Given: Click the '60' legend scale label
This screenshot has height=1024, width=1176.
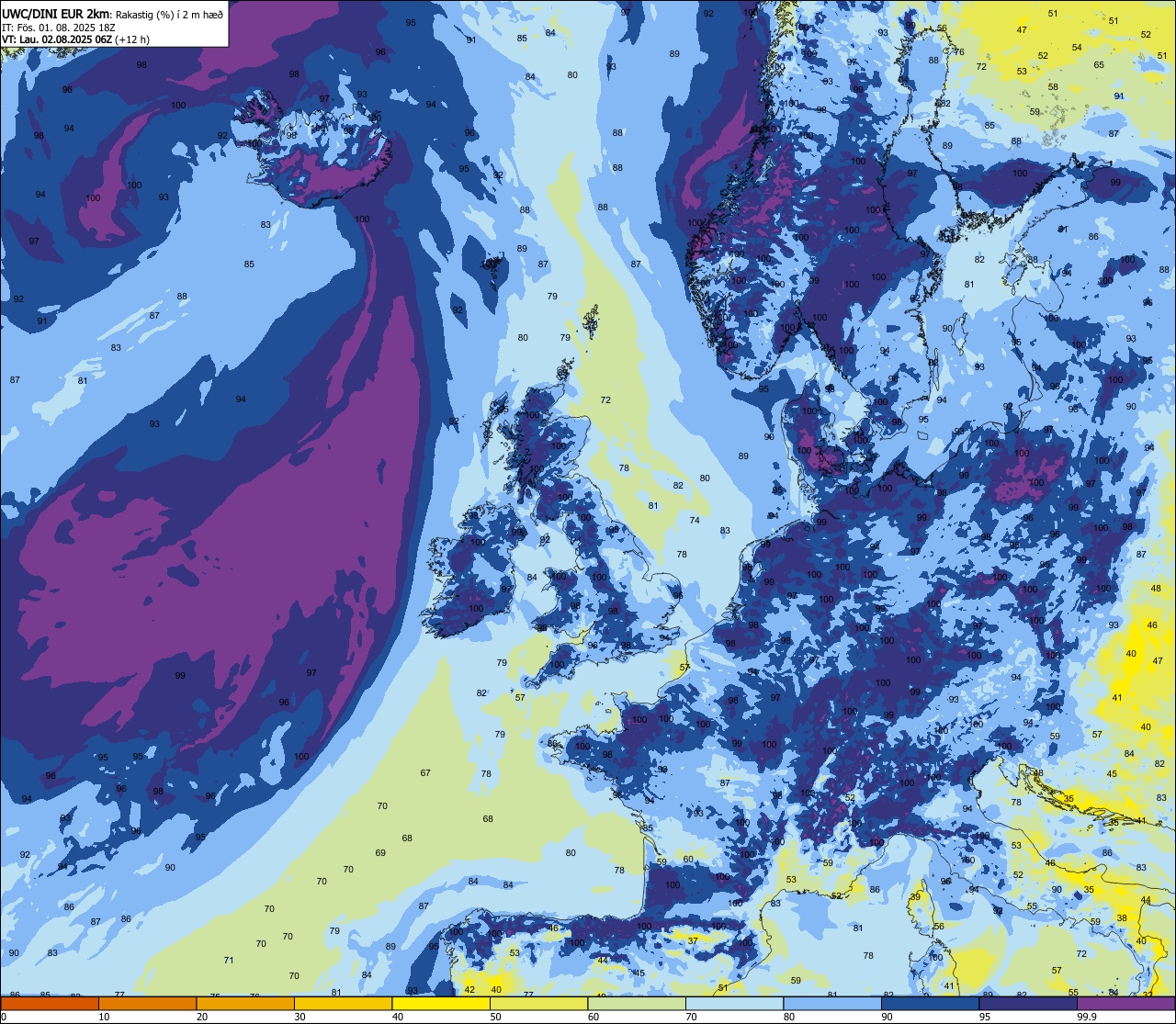Looking at the screenshot, I should point(594,1017).
